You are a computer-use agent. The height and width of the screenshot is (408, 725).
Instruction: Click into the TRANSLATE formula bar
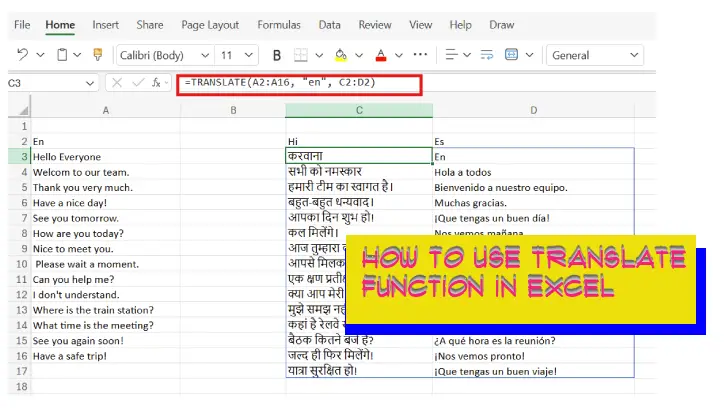coord(299,85)
